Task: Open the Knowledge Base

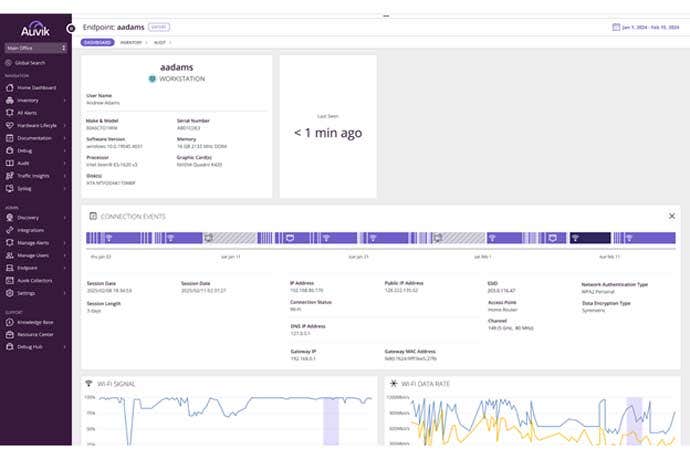Action: (35, 321)
